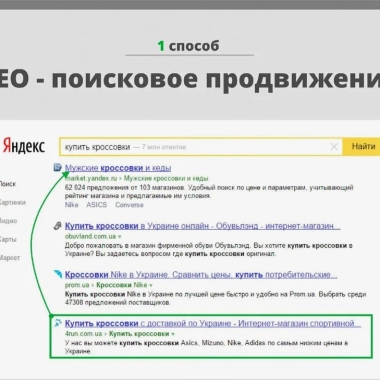This screenshot has width=380, height=380.
Task: Clear the search query with the X icon
Action: pos(334,147)
